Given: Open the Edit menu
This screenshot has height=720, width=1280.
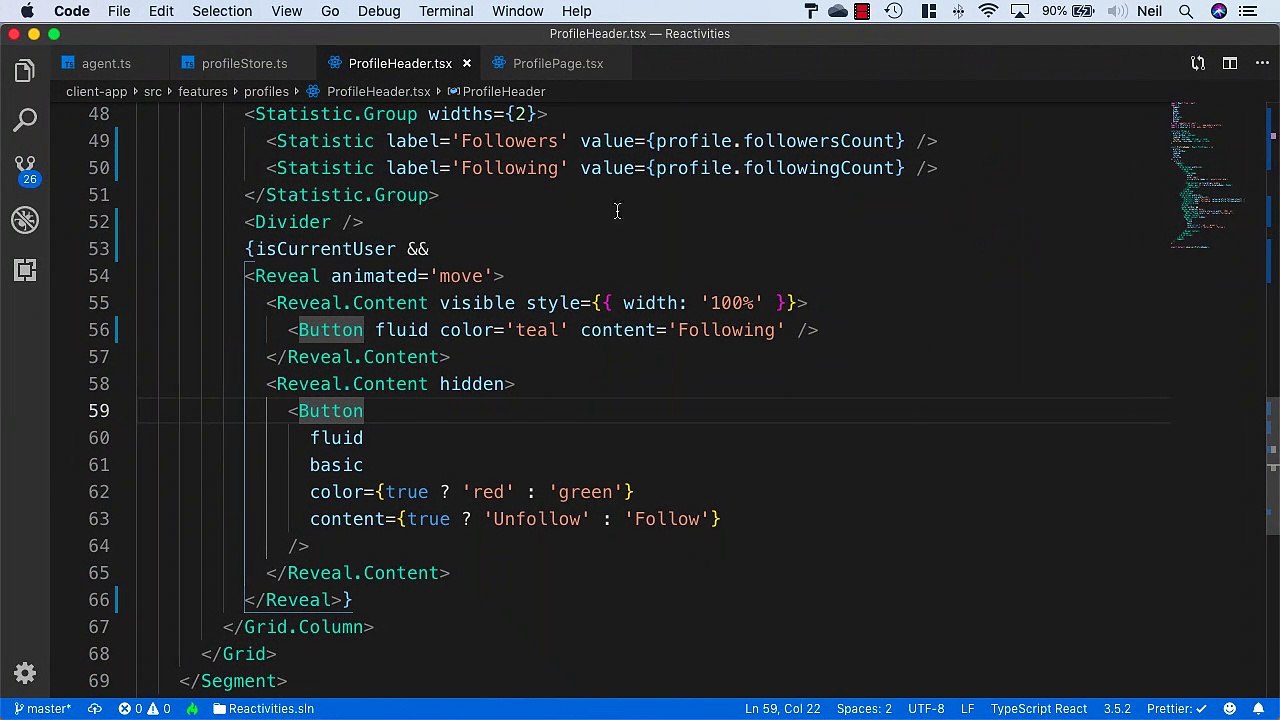Looking at the screenshot, I should pyautogui.click(x=161, y=11).
